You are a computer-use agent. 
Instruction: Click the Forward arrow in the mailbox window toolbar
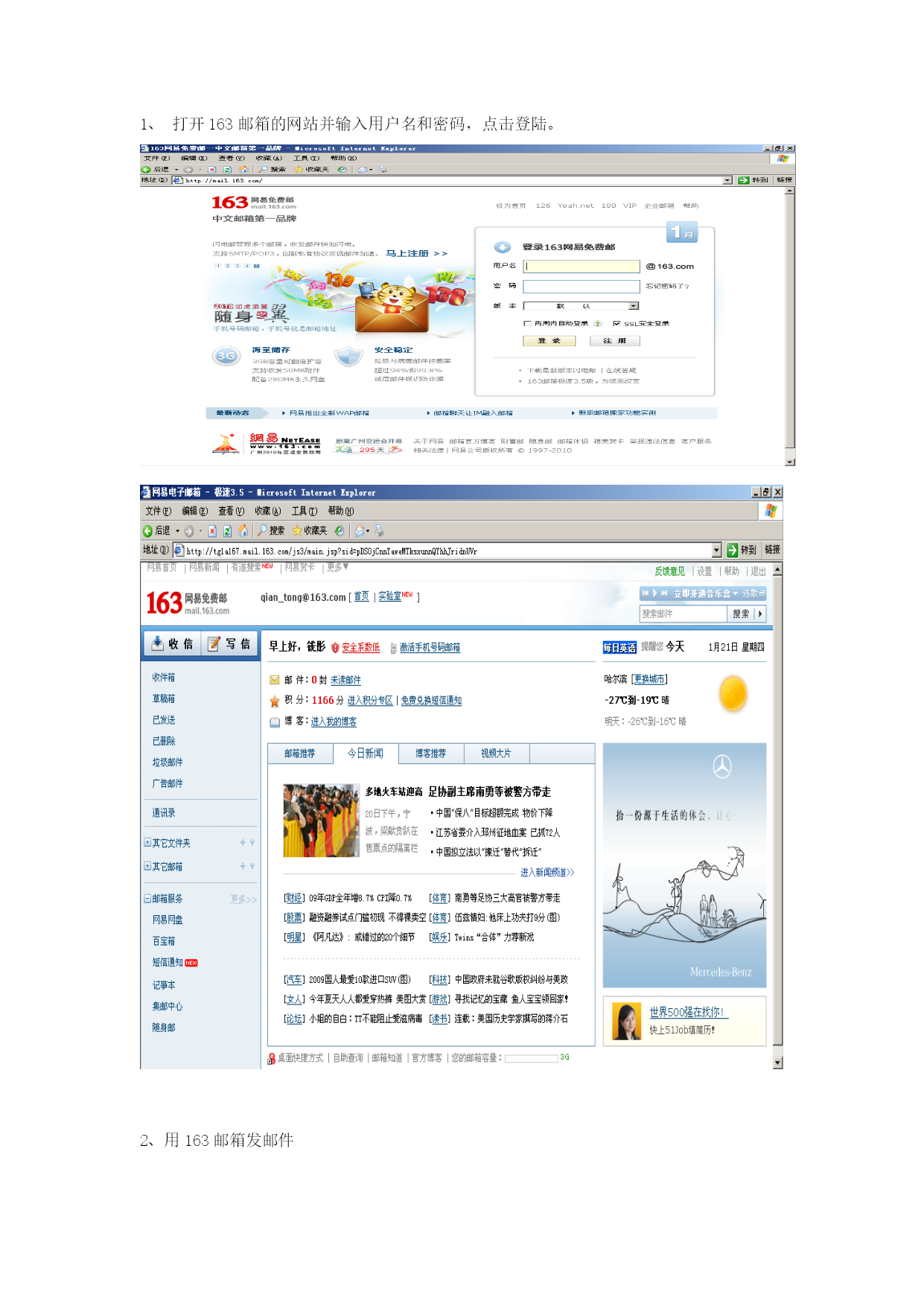tap(189, 531)
